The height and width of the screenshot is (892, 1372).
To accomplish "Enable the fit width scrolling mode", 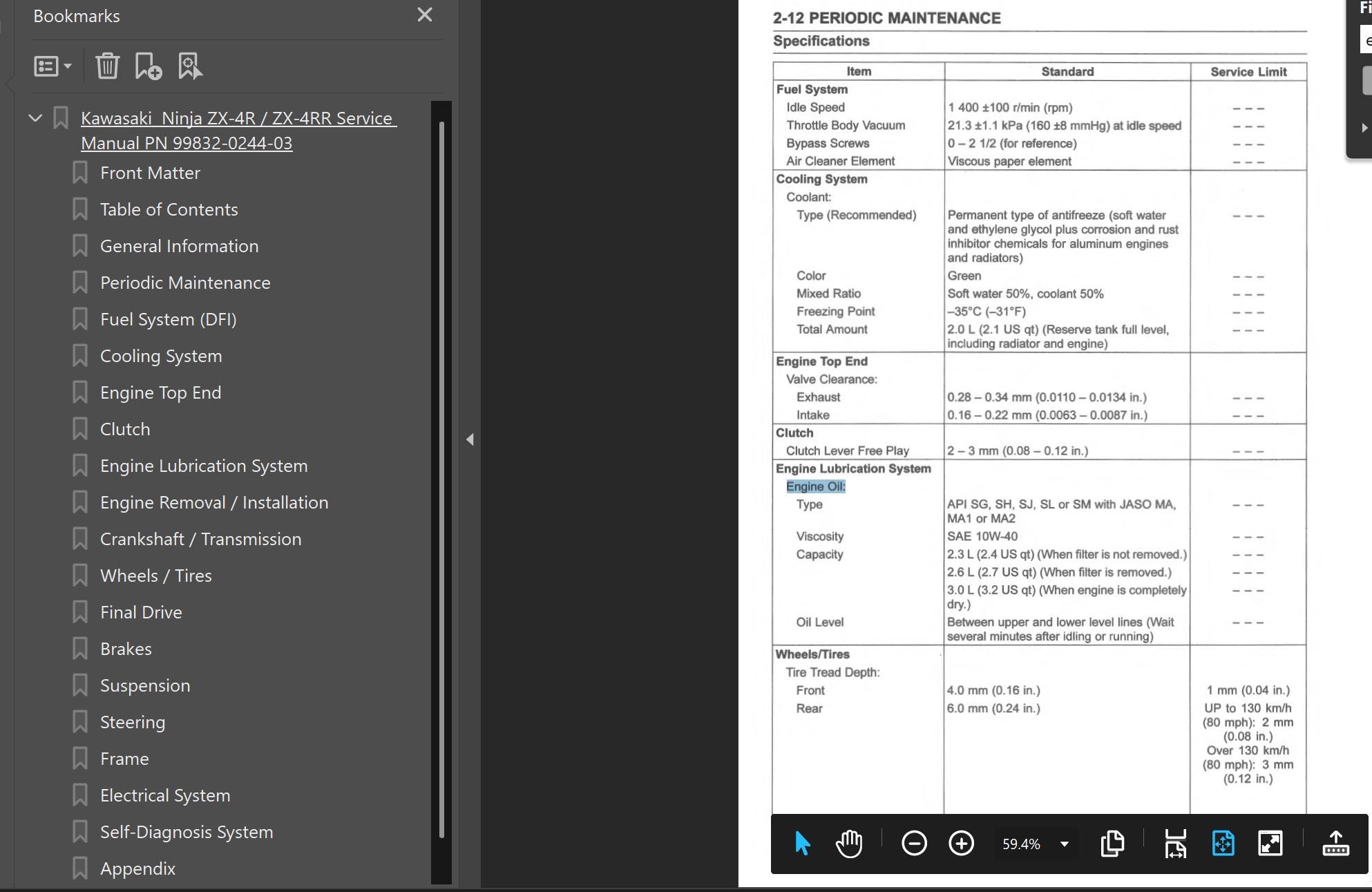I will [1175, 844].
